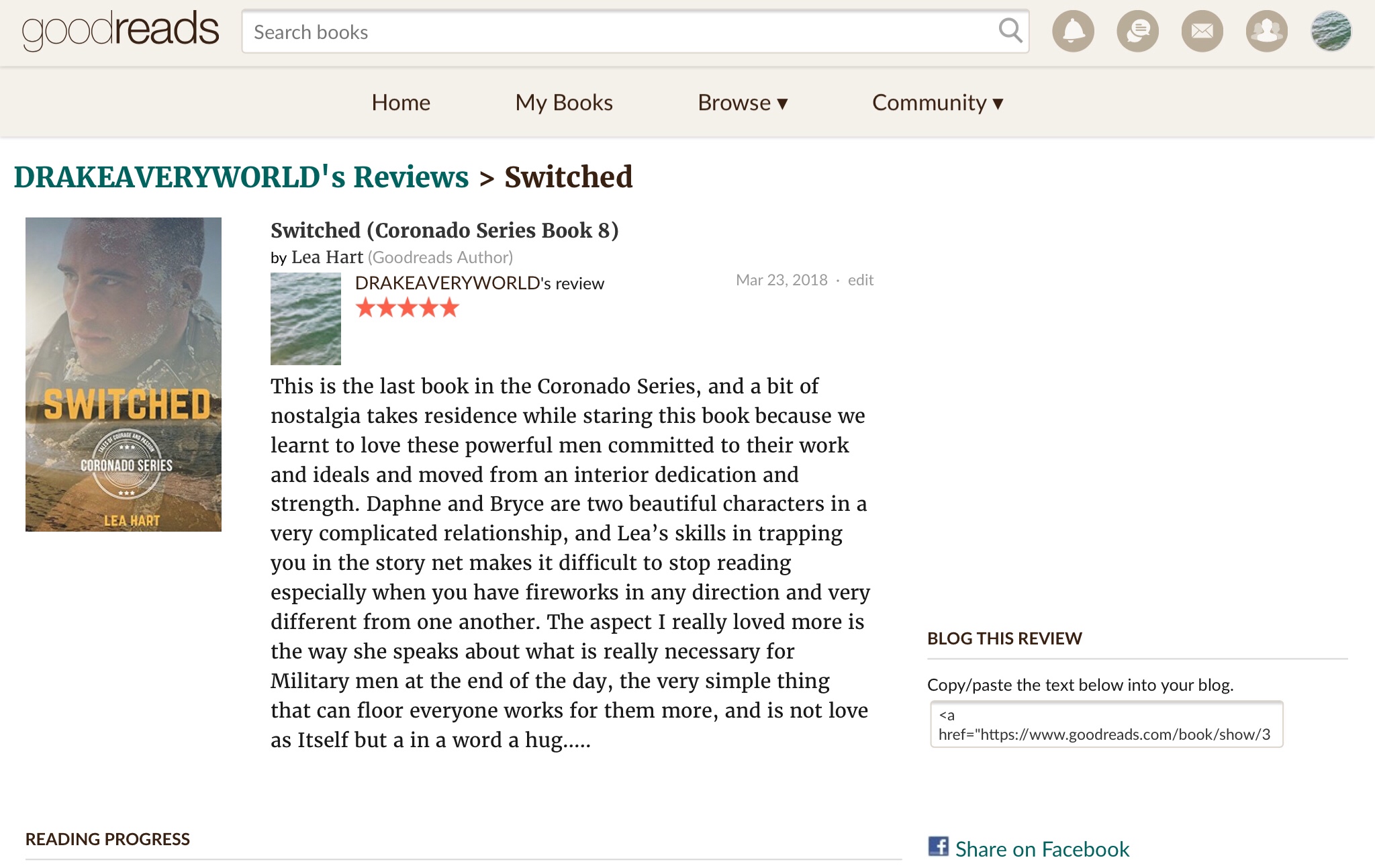Screen dimensions: 1375x868
Task: Click the search magnifier icon
Action: 1010,31
